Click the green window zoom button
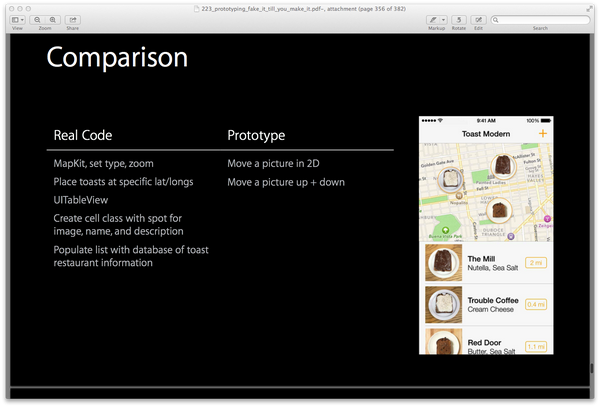 pyautogui.click(x=28, y=8)
